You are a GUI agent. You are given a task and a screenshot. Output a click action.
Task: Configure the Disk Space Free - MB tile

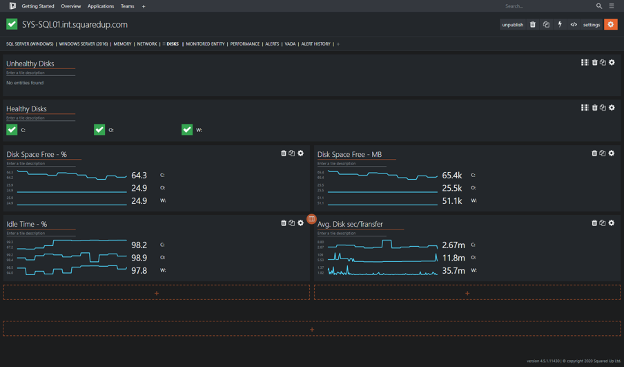[611, 153]
